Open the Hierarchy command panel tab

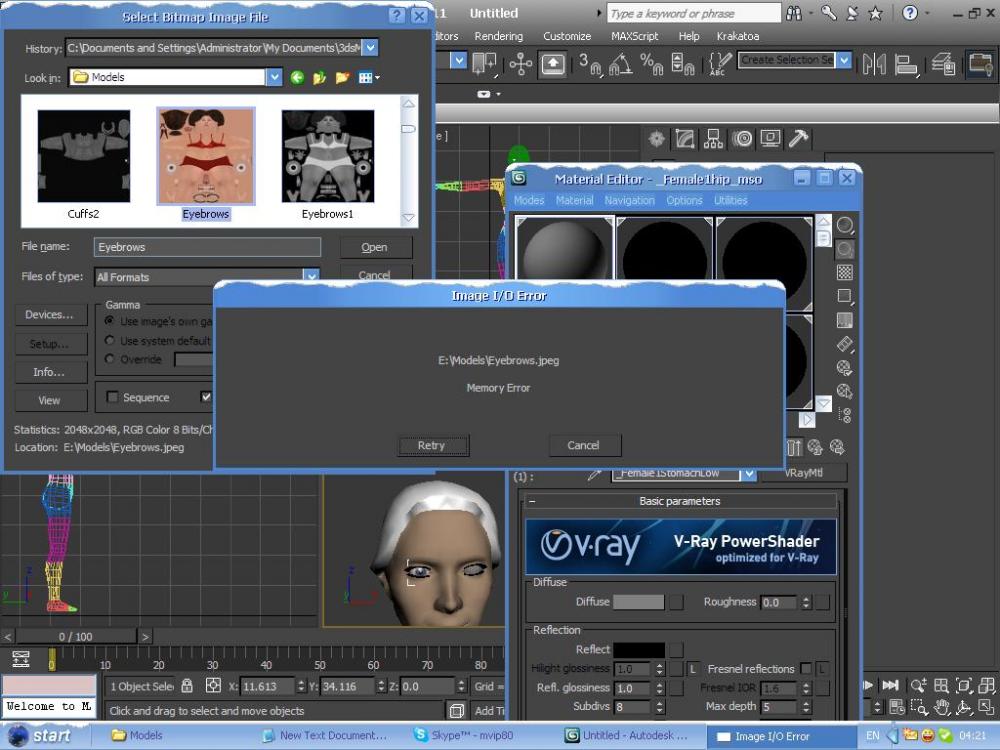pyautogui.click(x=713, y=139)
